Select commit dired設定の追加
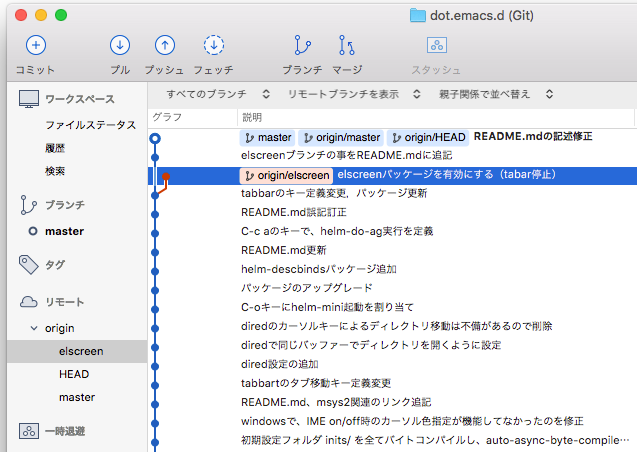The height and width of the screenshot is (452, 637). (x=280, y=364)
